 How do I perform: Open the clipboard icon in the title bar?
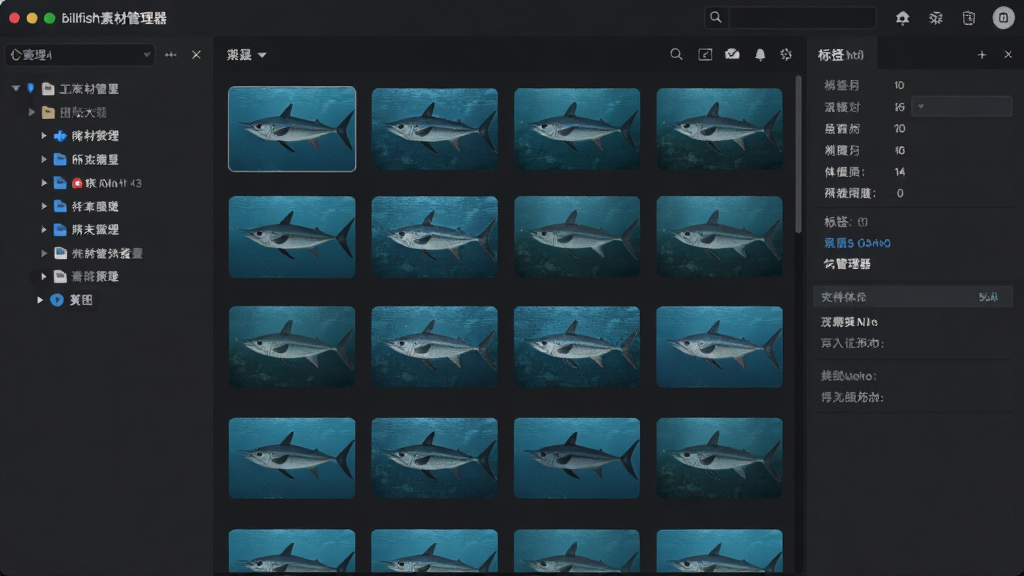[969, 18]
